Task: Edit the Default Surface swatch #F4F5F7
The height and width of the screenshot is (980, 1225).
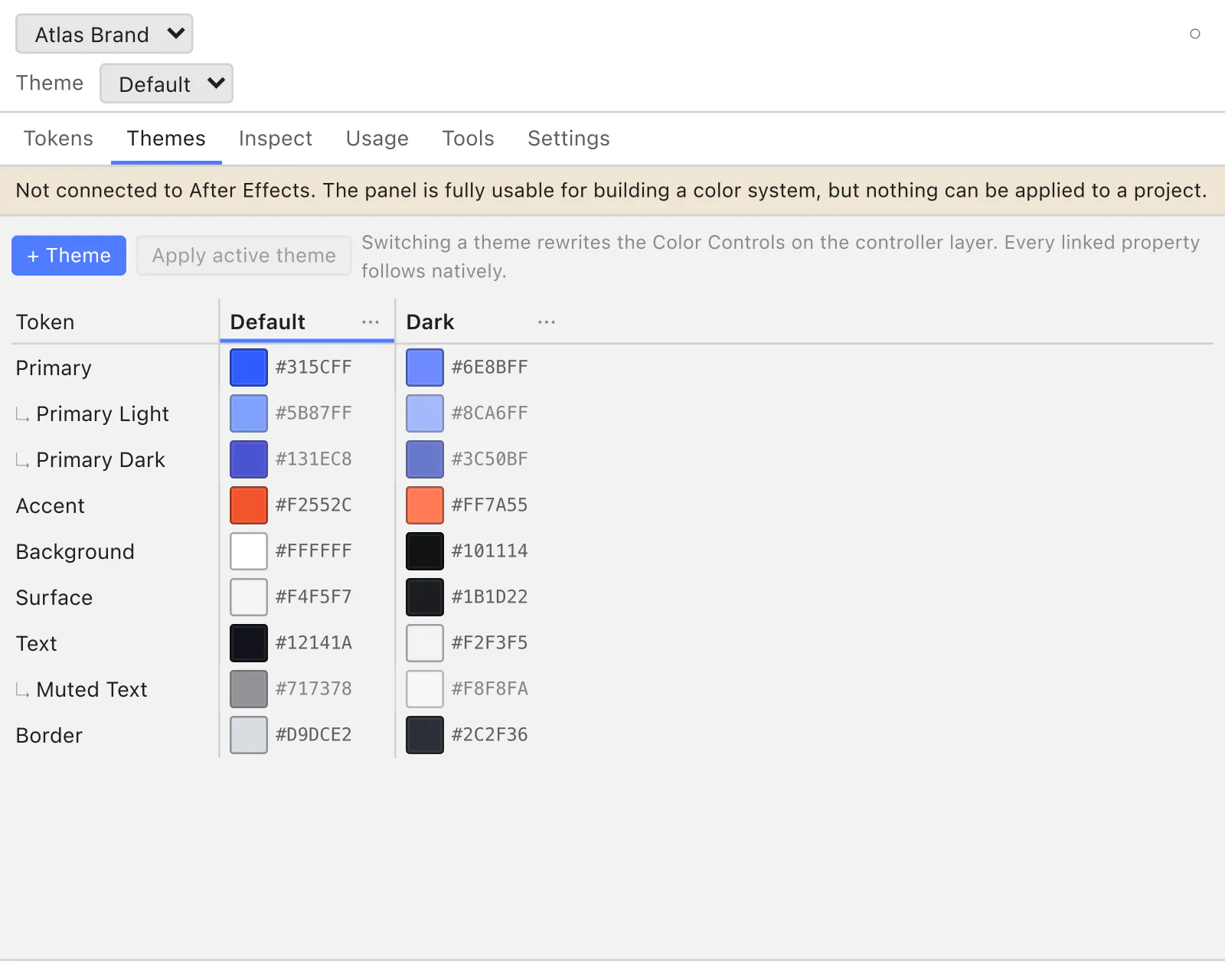Action: coord(249,597)
